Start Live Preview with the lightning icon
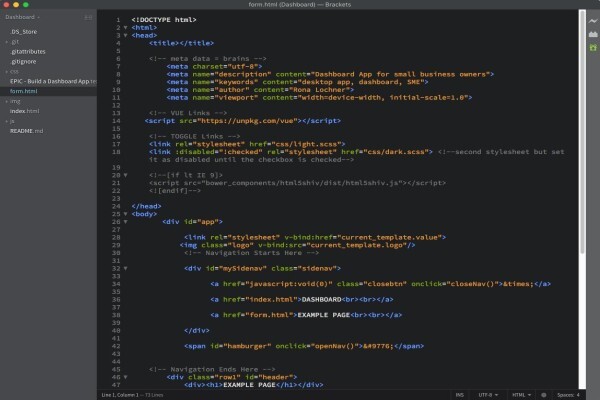The width and height of the screenshot is (600, 400). click(593, 21)
